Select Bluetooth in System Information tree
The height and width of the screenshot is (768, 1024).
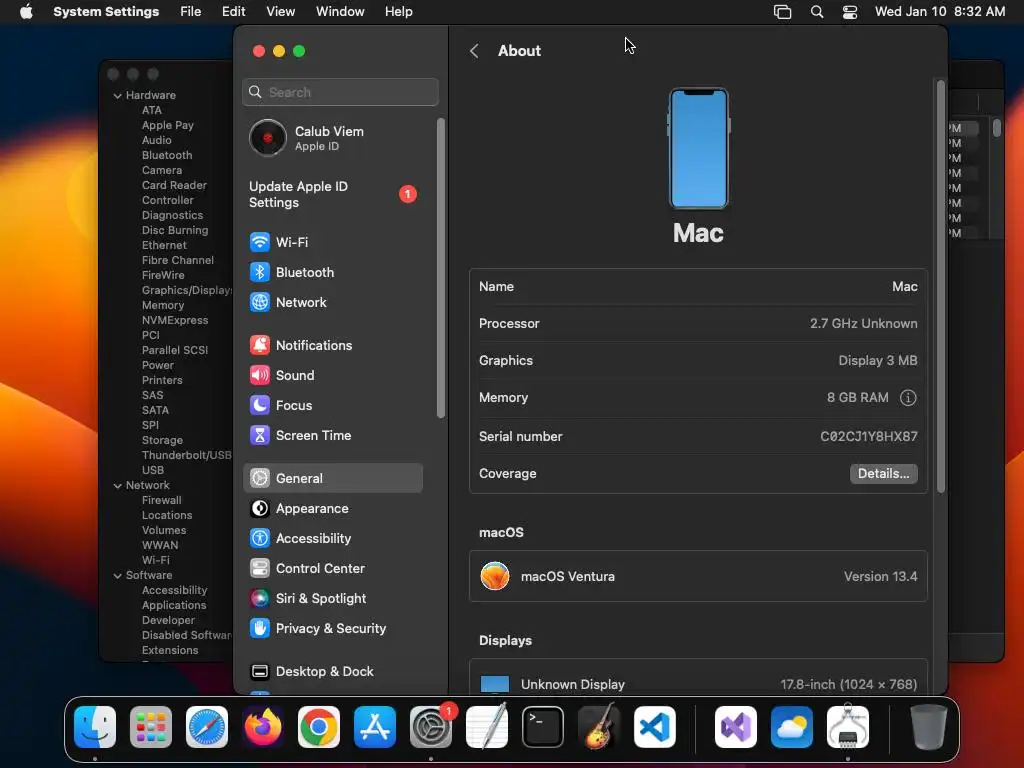pos(167,155)
